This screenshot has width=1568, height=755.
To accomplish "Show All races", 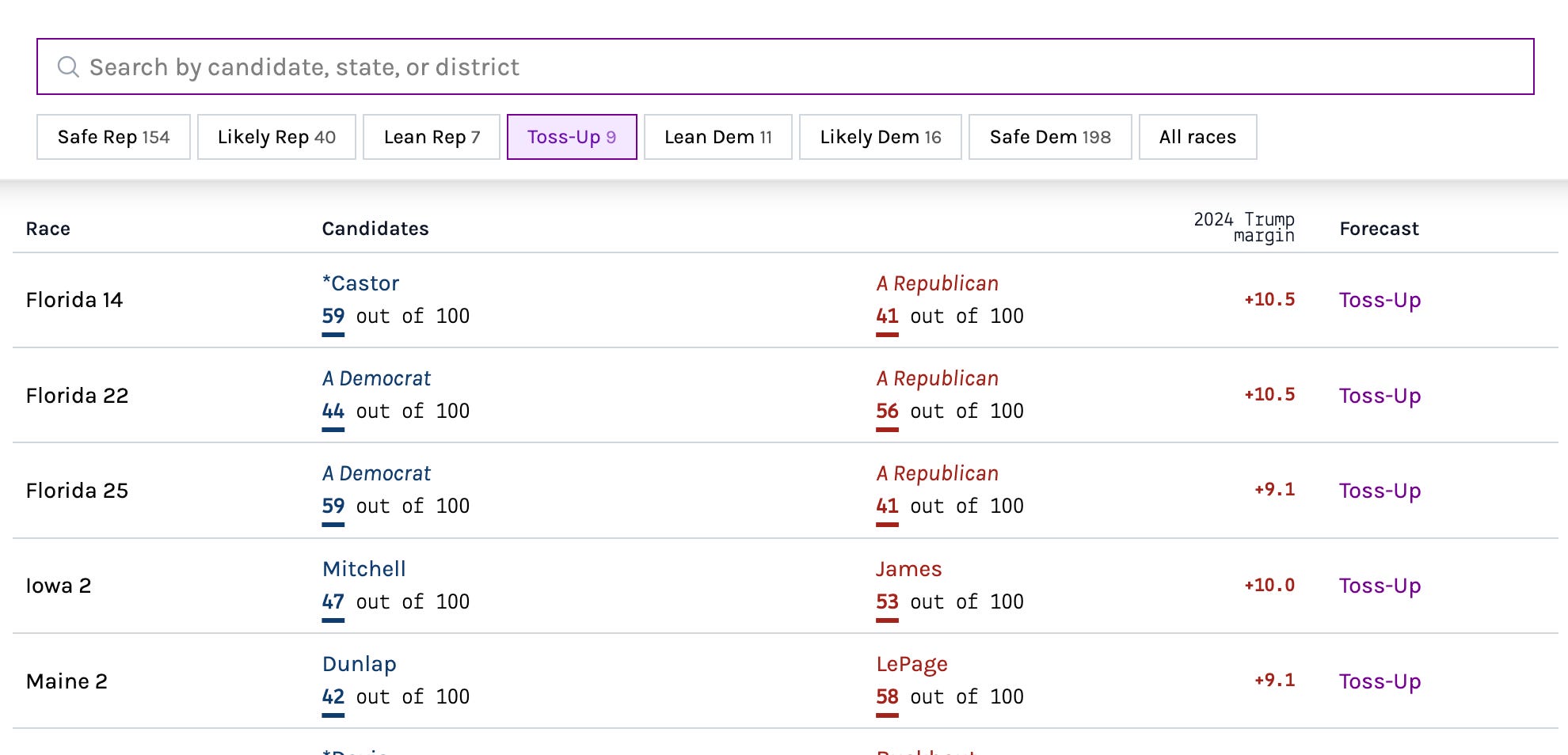I will [1197, 137].
